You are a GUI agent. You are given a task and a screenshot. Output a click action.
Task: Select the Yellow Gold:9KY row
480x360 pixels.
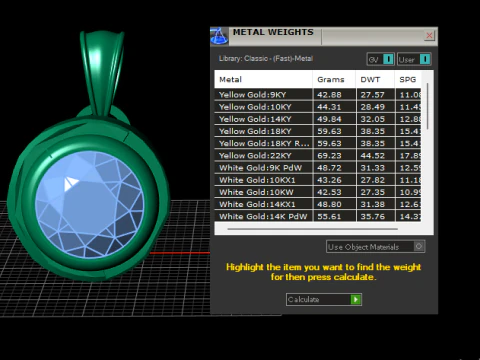point(318,95)
